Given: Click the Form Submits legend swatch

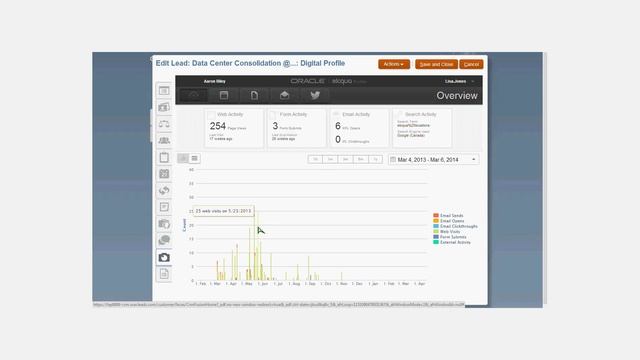Looking at the screenshot, I should pos(436,237).
